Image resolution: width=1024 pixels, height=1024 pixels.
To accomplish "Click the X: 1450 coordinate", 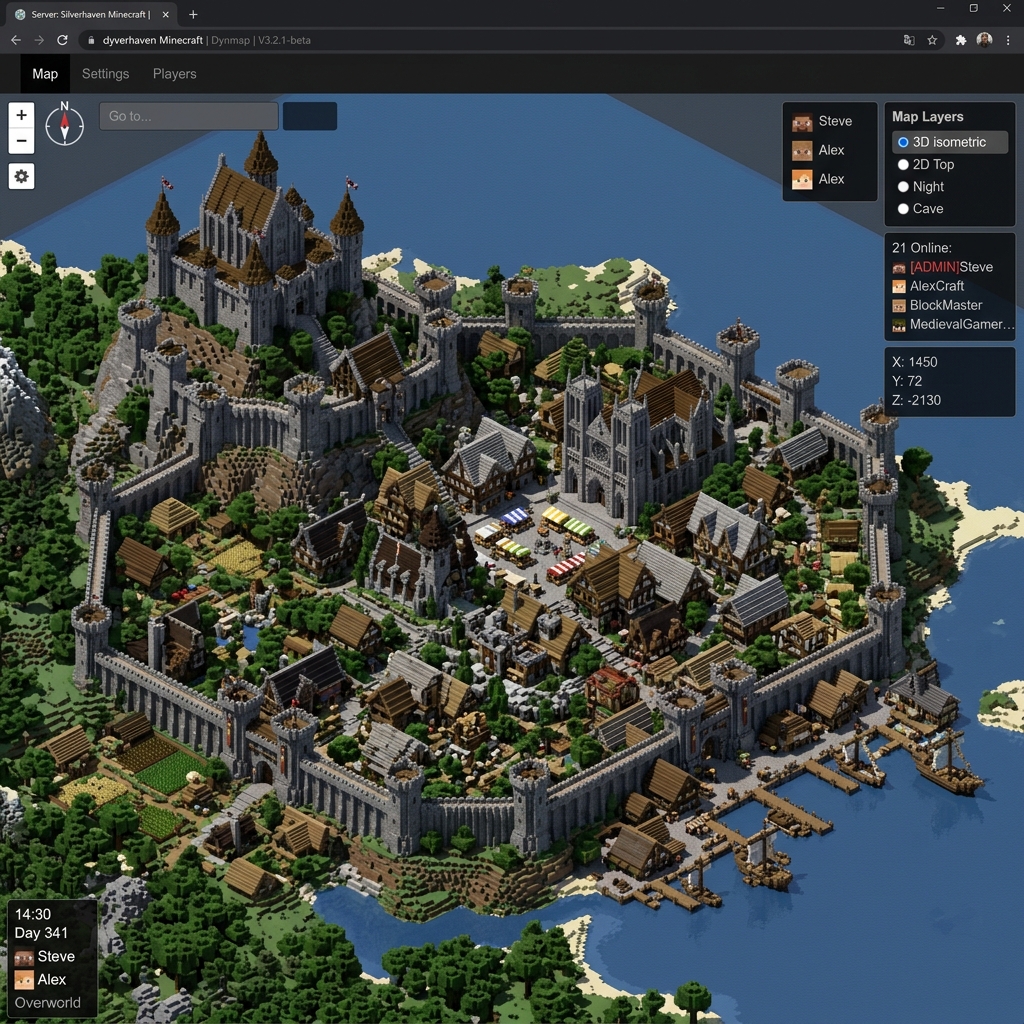I will [914, 362].
